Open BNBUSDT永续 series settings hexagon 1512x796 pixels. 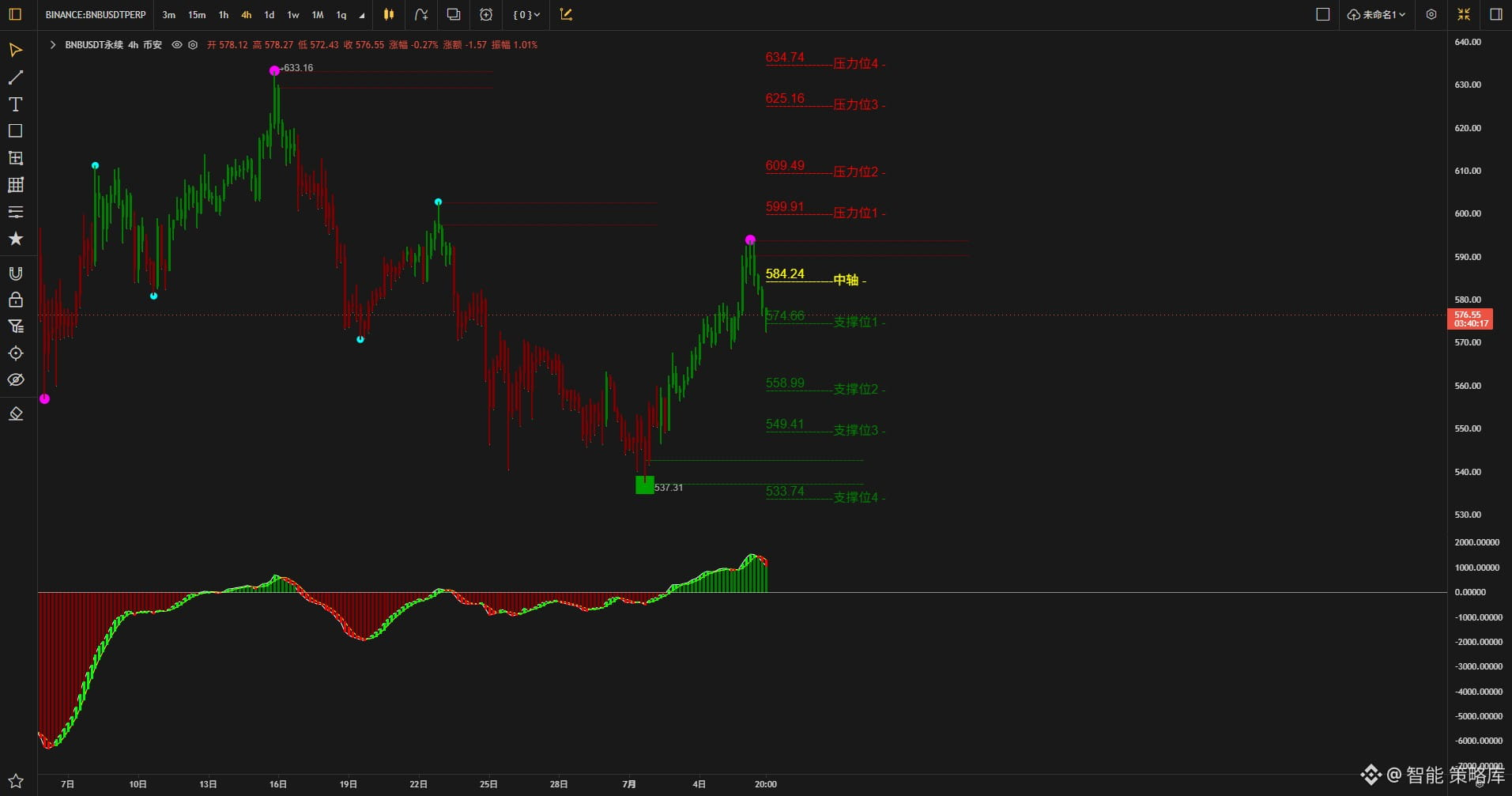[x=193, y=45]
